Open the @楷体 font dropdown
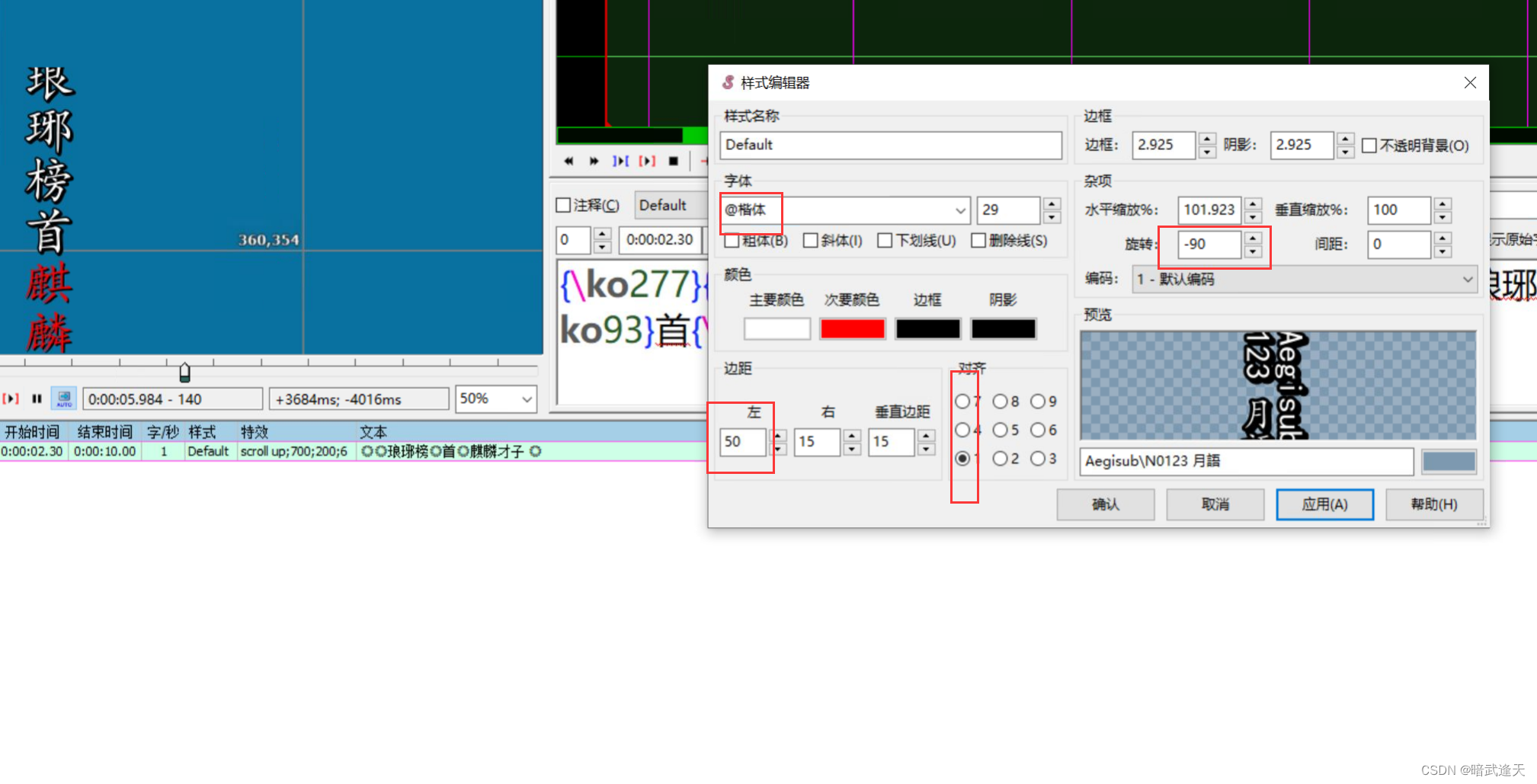 (960, 211)
